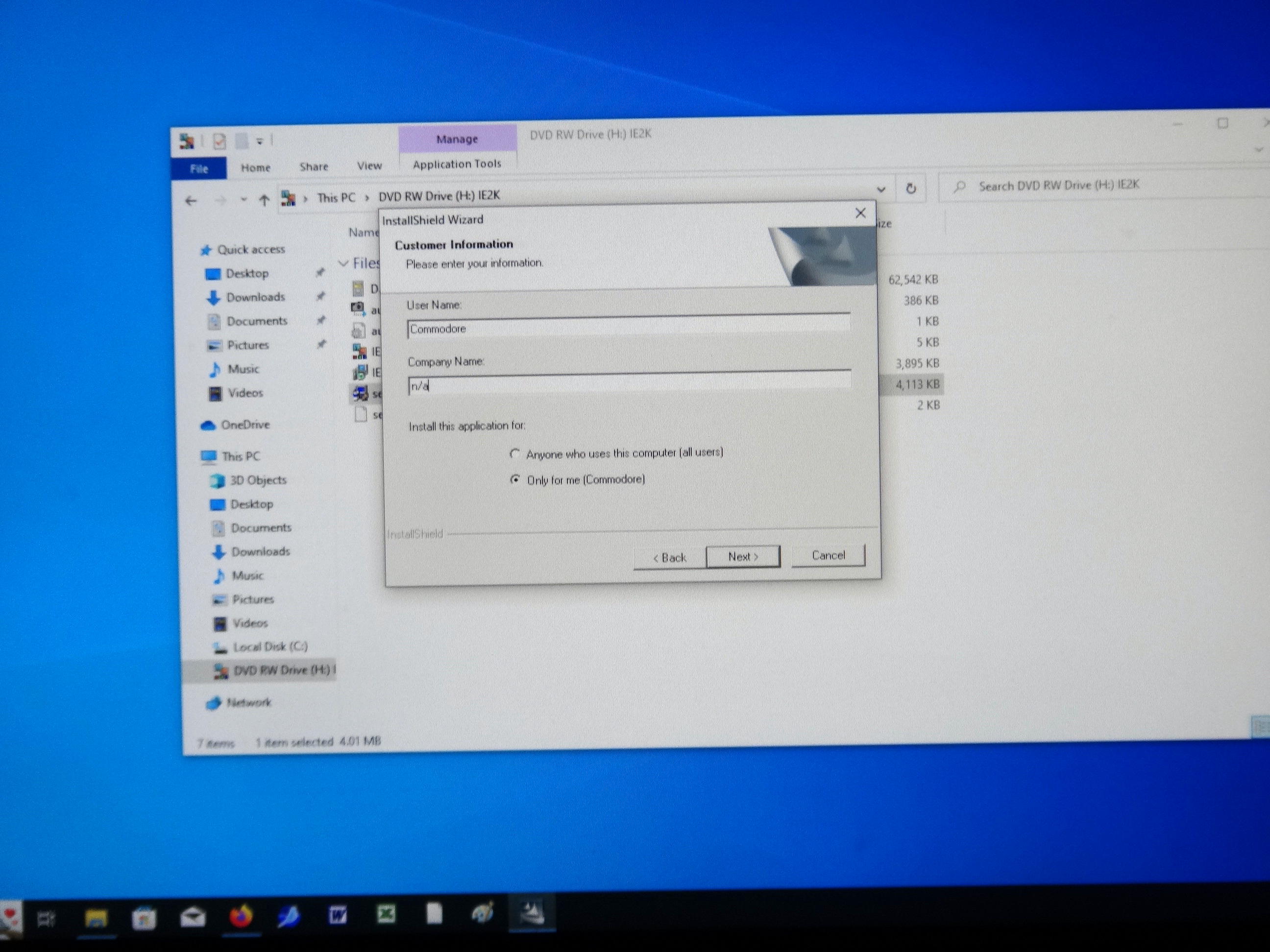Open Documents under This PC
This screenshot has height=952, width=1270.
(261, 528)
